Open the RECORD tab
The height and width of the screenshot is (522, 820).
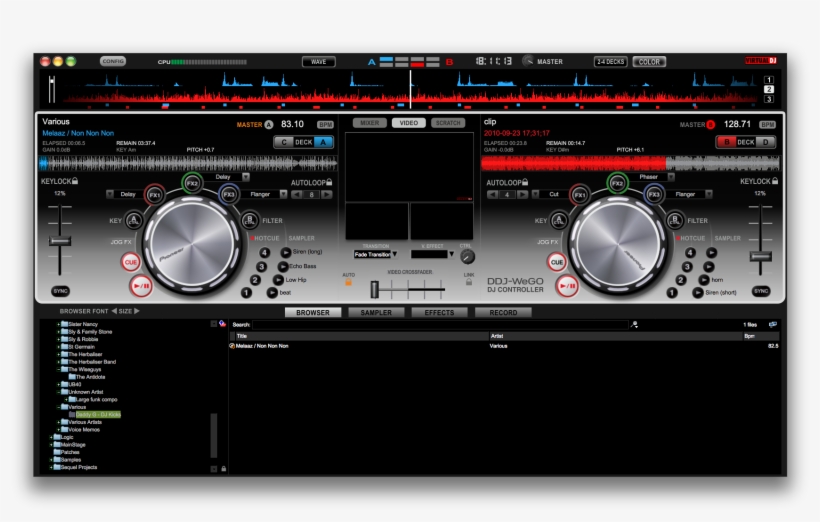[x=503, y=312]
